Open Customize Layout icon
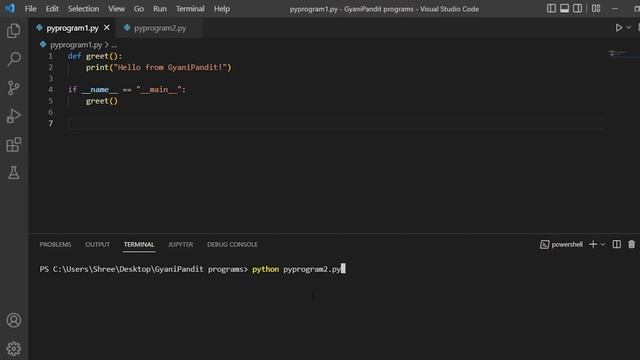 pyautogui.click(x=596, y=9)
